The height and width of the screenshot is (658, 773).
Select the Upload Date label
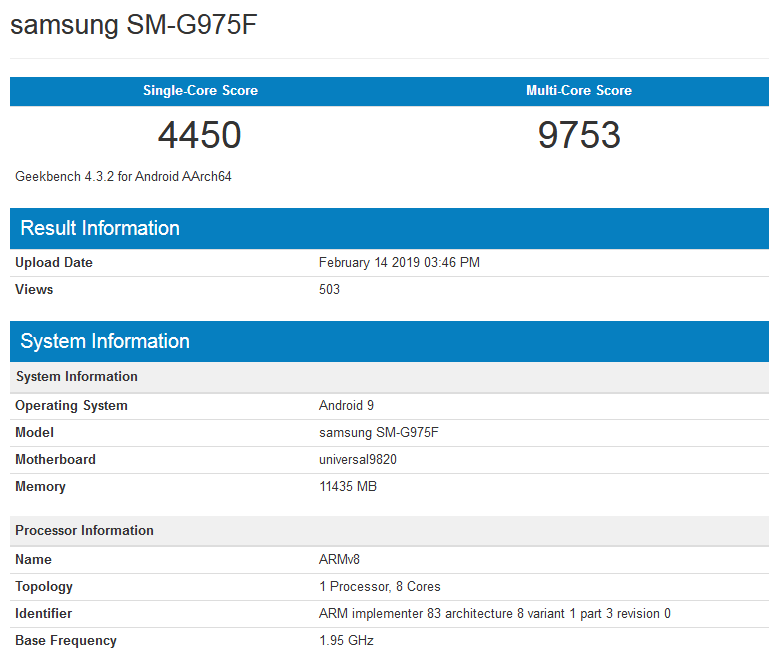click(54, 262)
